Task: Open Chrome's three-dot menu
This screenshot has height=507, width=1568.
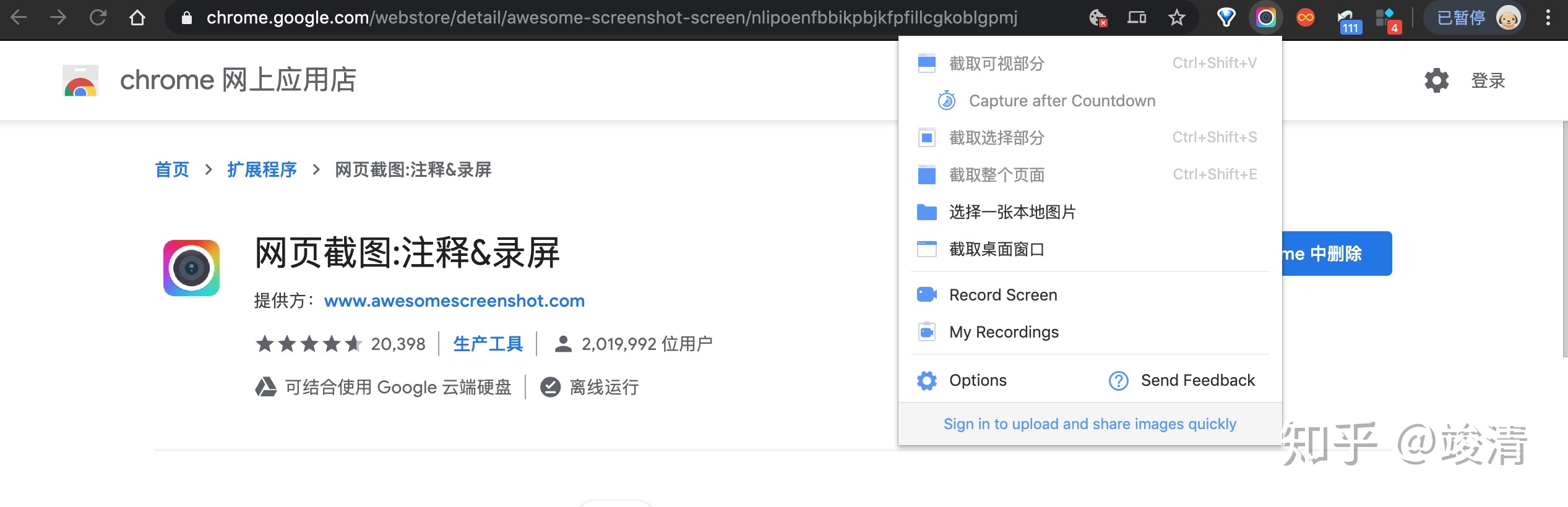Action: click(1548, 17)
